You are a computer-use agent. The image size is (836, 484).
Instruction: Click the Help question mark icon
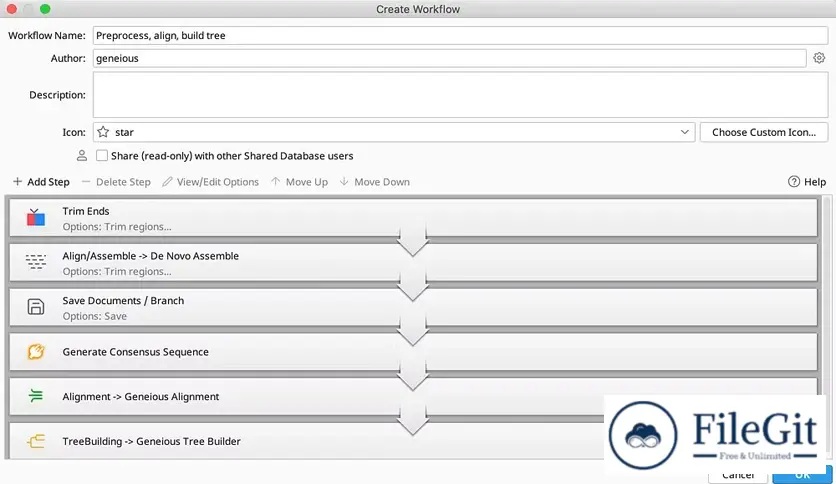pyautogui.click(x=793, y=182)
